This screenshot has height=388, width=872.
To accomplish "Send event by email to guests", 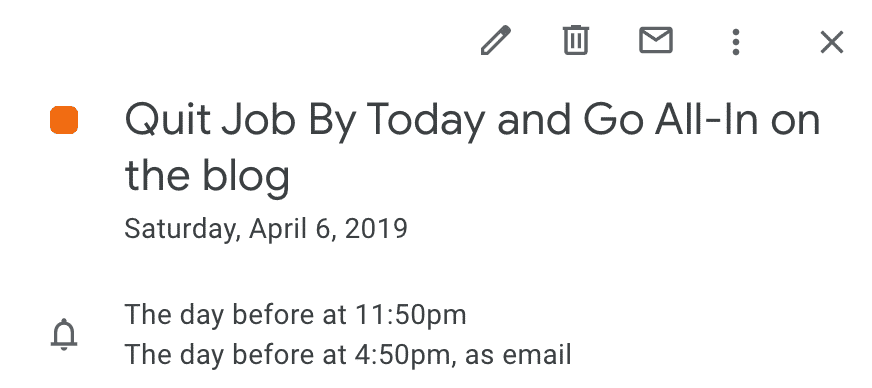I will tap(656, 41).
